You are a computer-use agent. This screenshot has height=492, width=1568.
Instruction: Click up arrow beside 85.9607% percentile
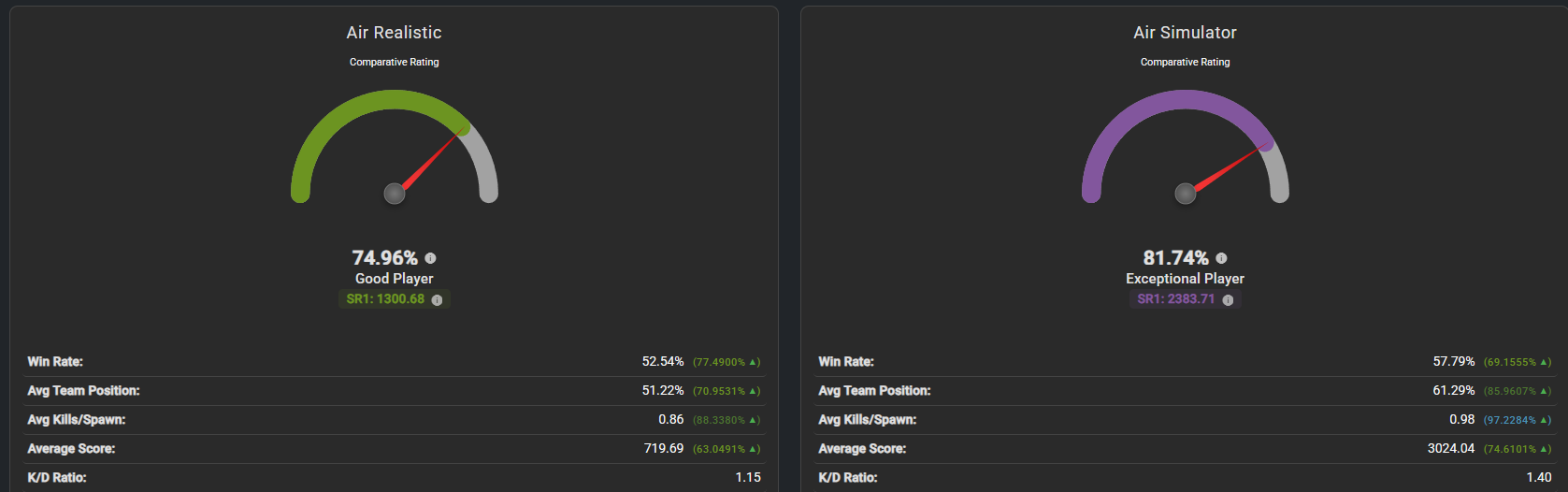tap(1546, 391)
